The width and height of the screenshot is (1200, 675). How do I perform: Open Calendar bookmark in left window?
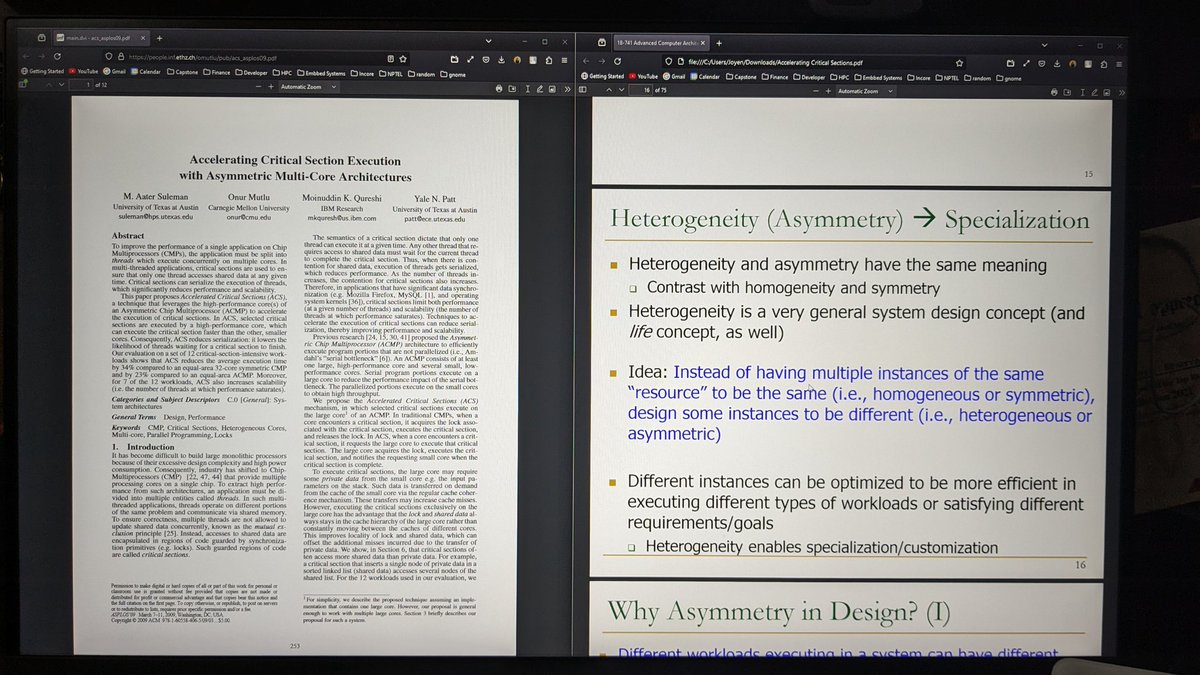pos(146,72)
